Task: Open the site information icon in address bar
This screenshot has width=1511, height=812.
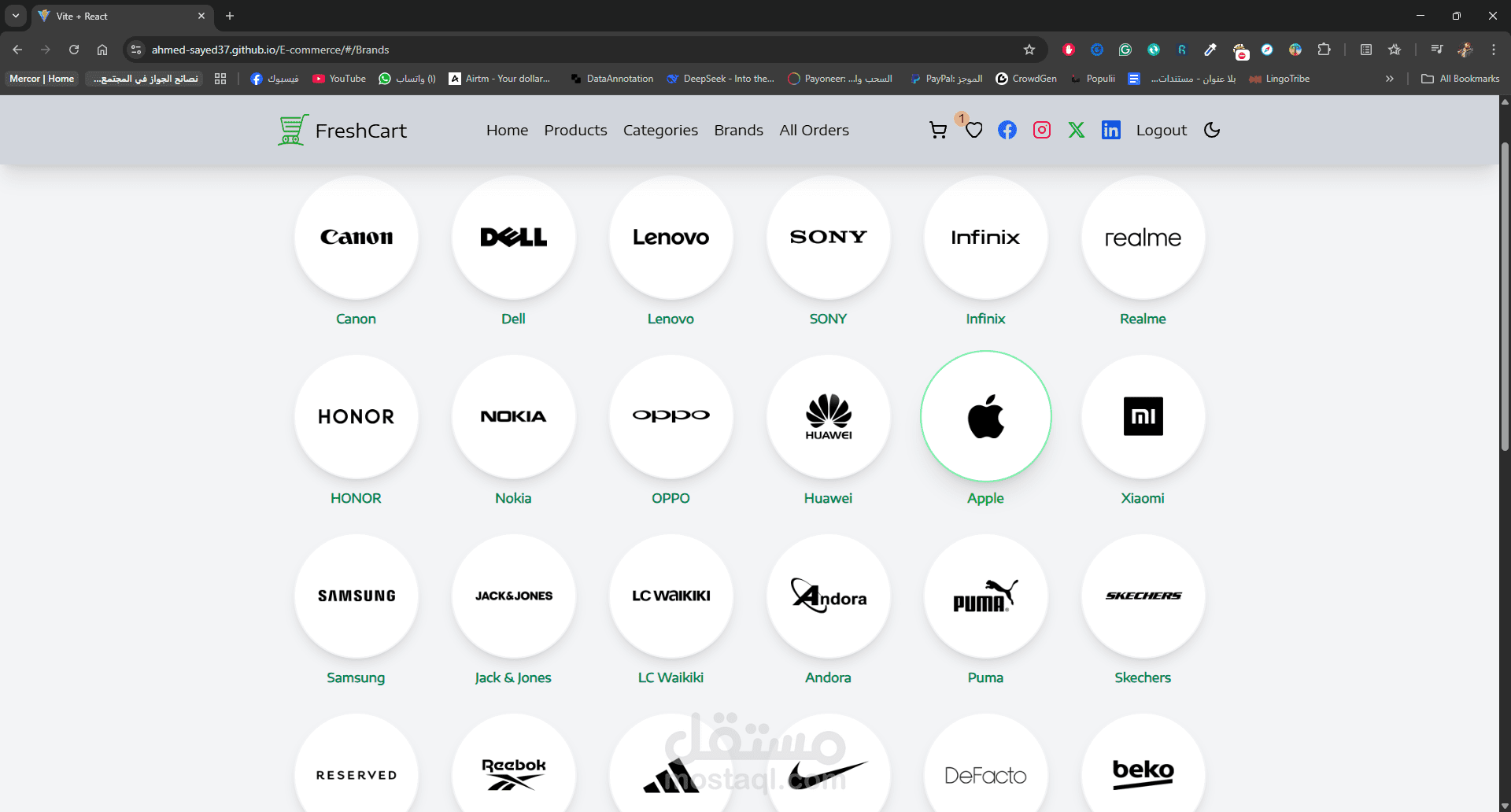Action: (136, 50)
